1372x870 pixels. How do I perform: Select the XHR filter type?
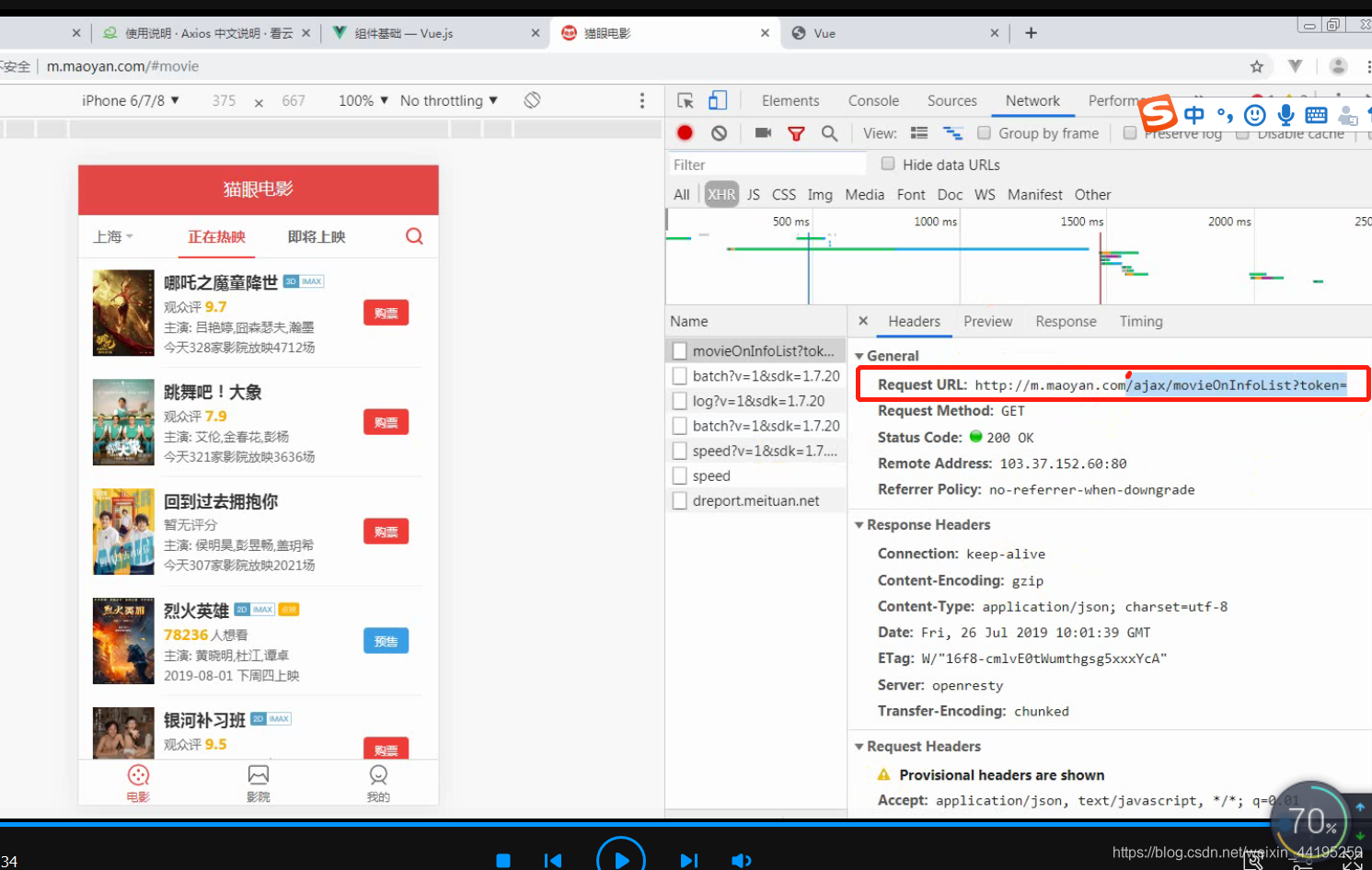tap(721, 194)
